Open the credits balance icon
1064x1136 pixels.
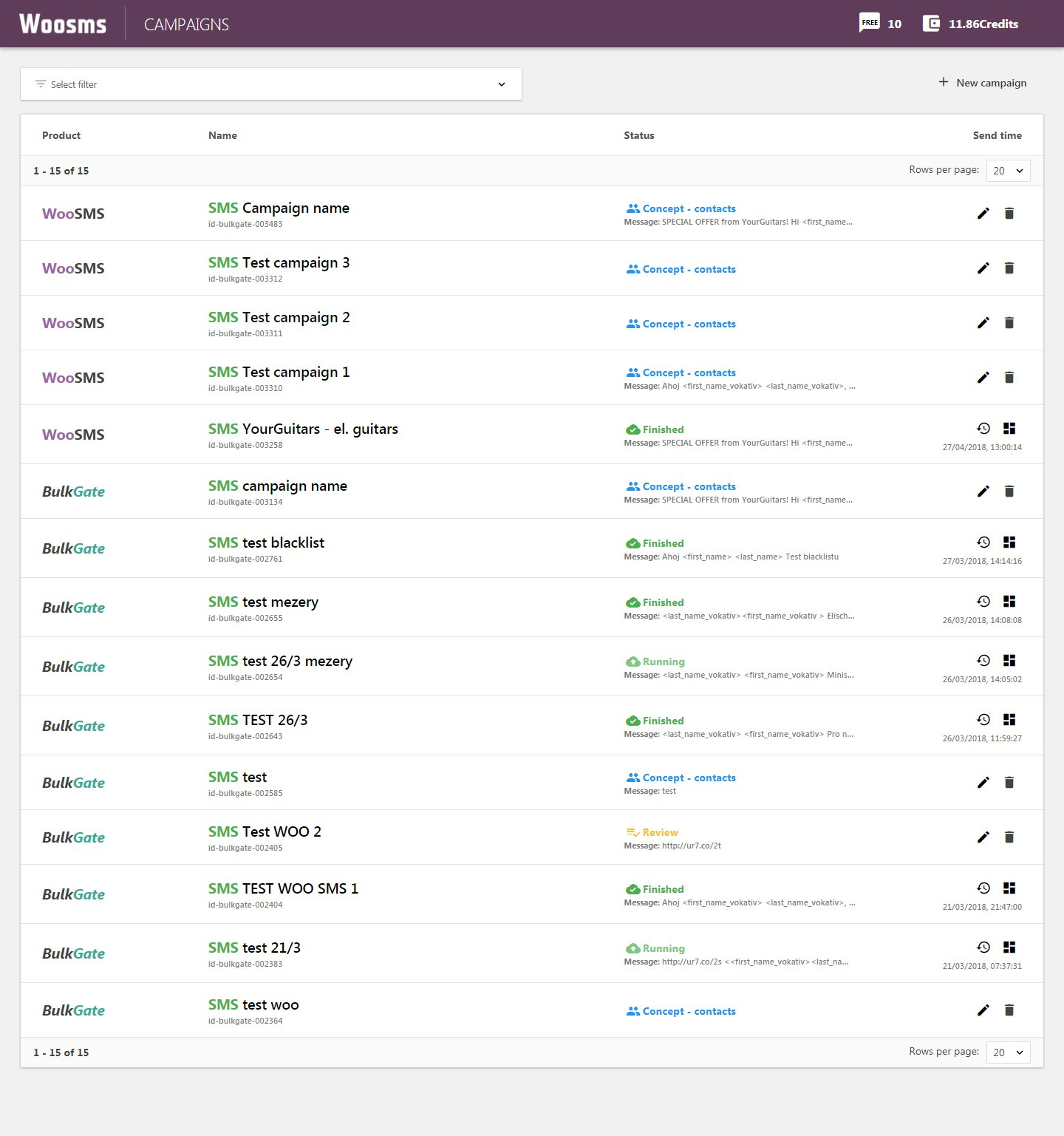930,23
